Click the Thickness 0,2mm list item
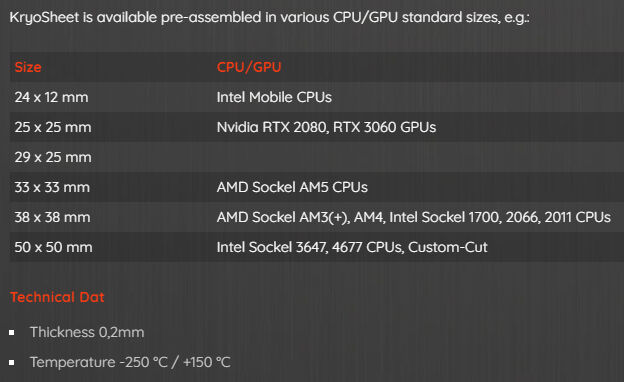Viewport: 624px width, 382px height. pyautogui.click(x=87, y=332)
